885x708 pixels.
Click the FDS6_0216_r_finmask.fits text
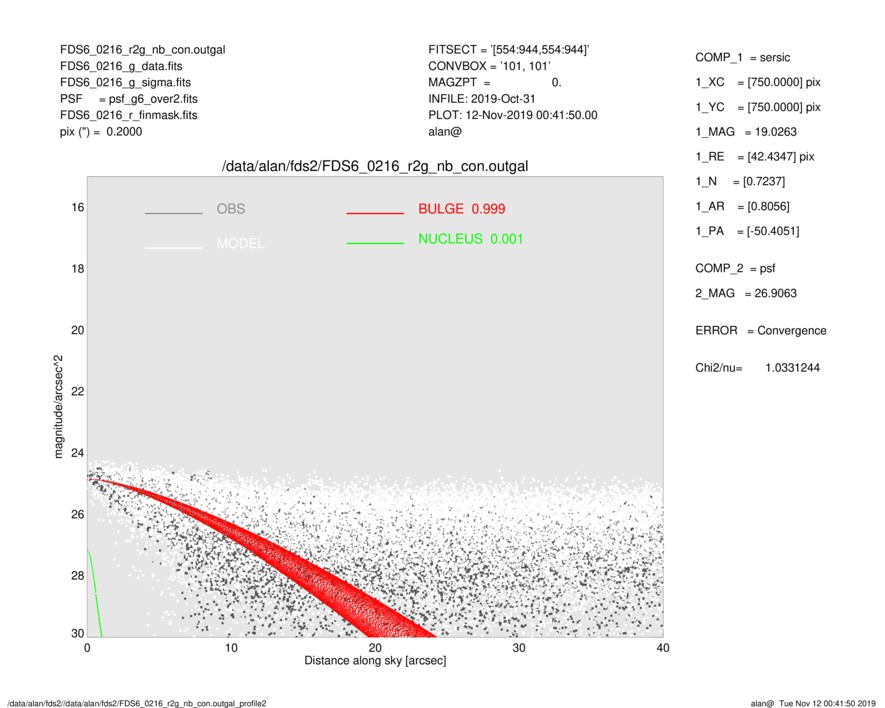[129, 115]
